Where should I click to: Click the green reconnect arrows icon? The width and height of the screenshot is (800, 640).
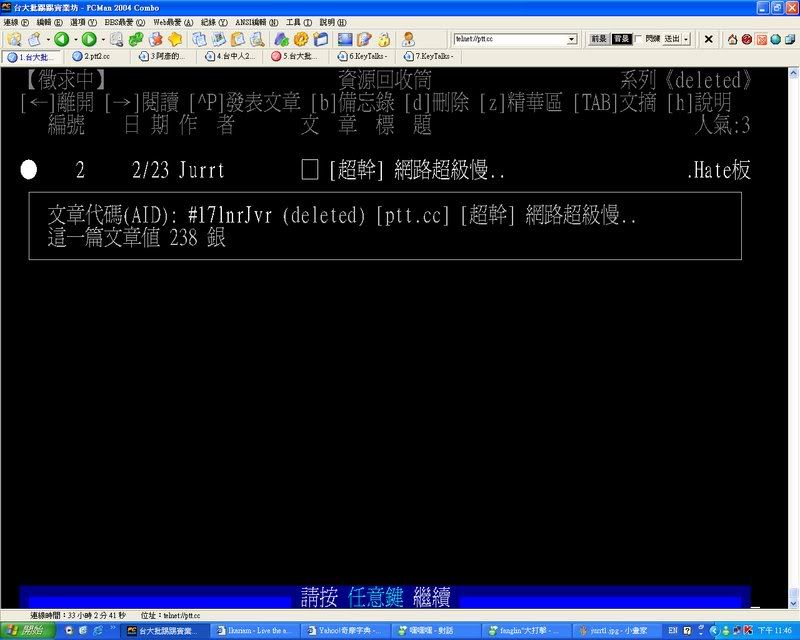(x=135, y=39)
